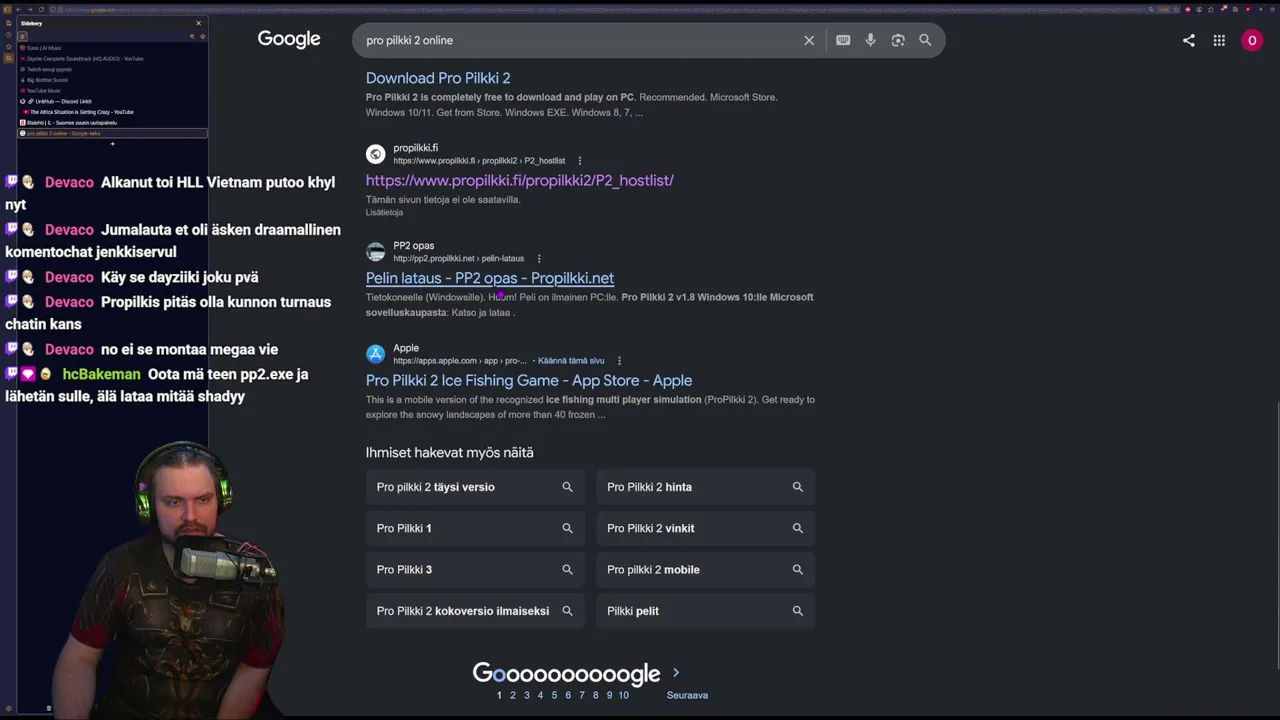Screen dimensions: 1280x720
Task: Open Pro Pilkki 2 App Store result
Action: click(x=529, y=380)
